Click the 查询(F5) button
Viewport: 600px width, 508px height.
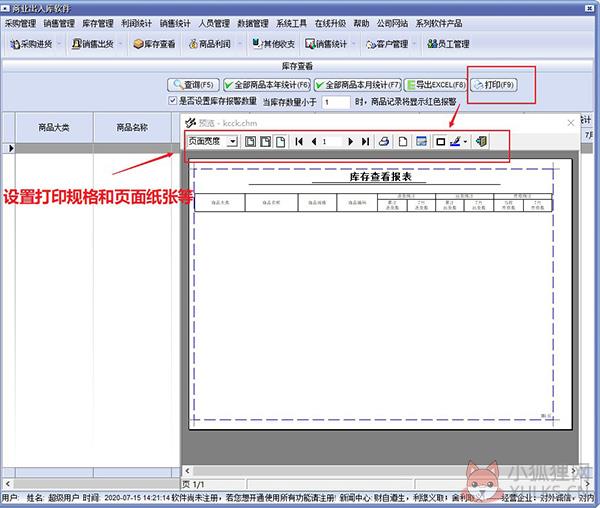(x=193, y=85)
